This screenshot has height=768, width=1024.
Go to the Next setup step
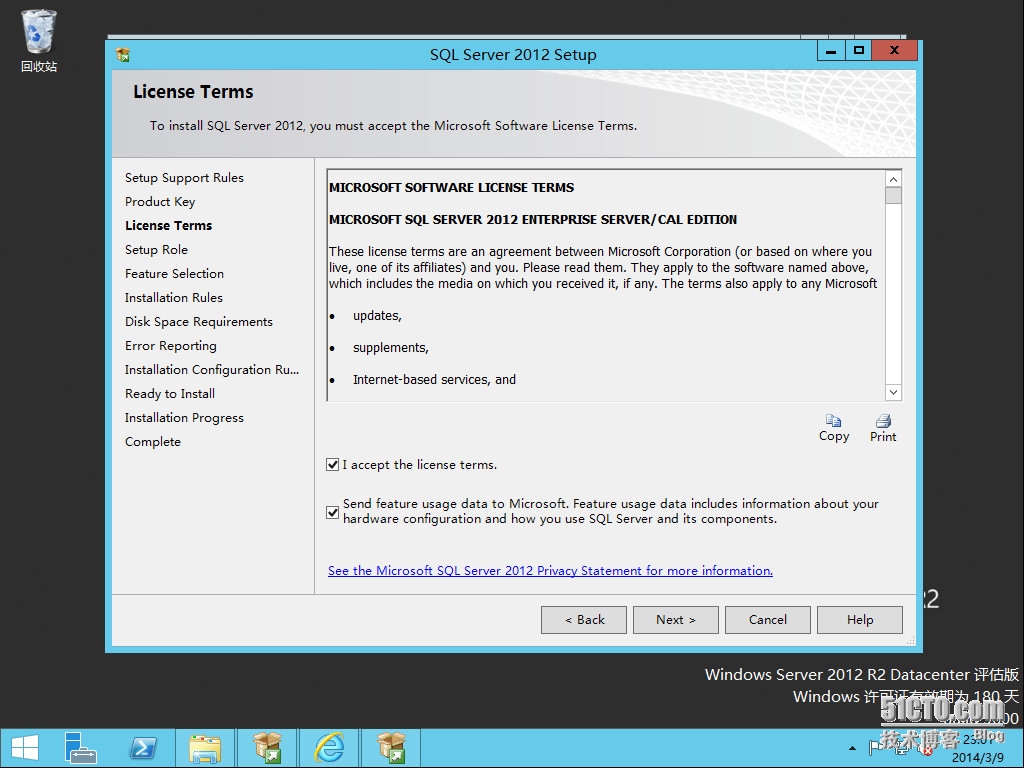[x=676, y=620]
